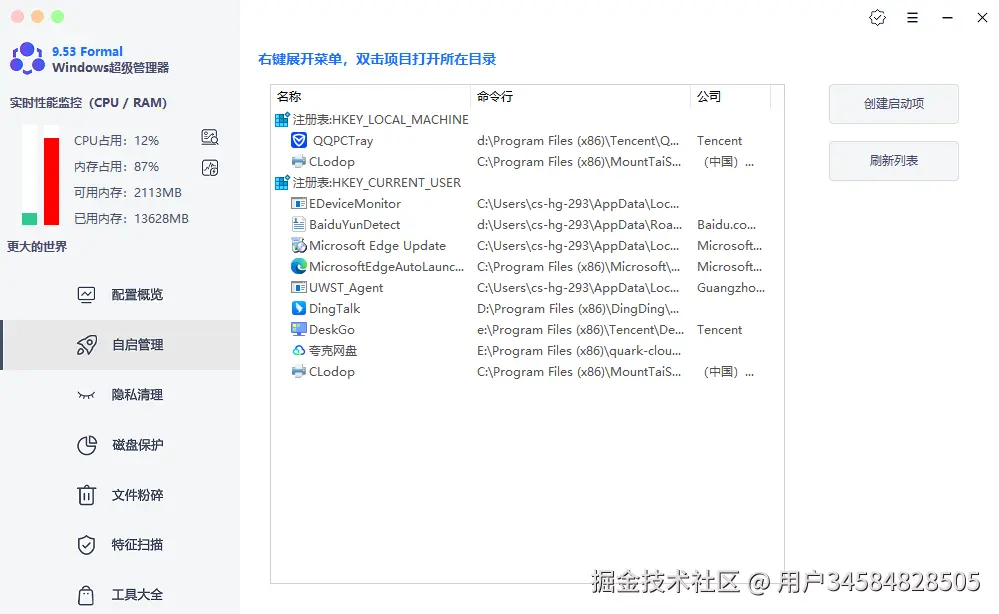Click the Baidu.co... company cell
This screenshot has height=614, width=999.
(726, 224)
